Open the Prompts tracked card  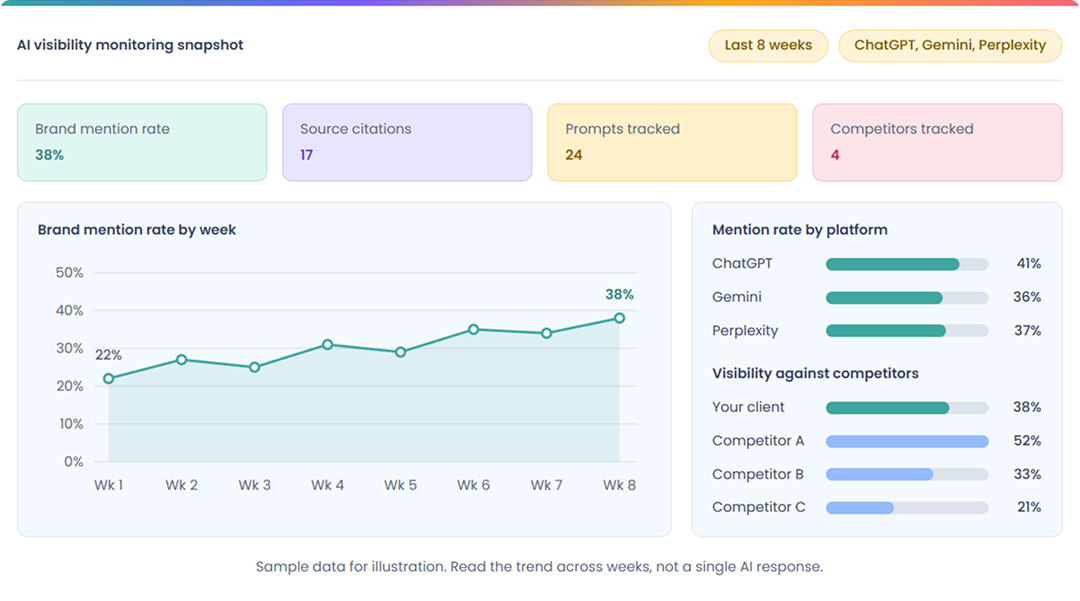coord(672,143)
